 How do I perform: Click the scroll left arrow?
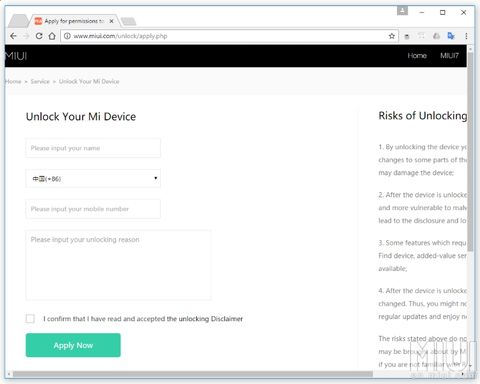(x=9, y=374)
